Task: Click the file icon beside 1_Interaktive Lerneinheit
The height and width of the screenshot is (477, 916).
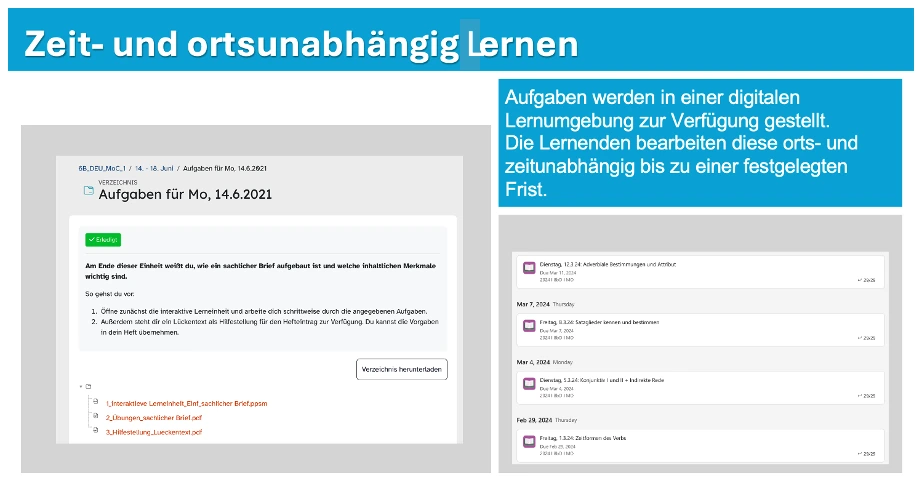Action: pos(96,403)
